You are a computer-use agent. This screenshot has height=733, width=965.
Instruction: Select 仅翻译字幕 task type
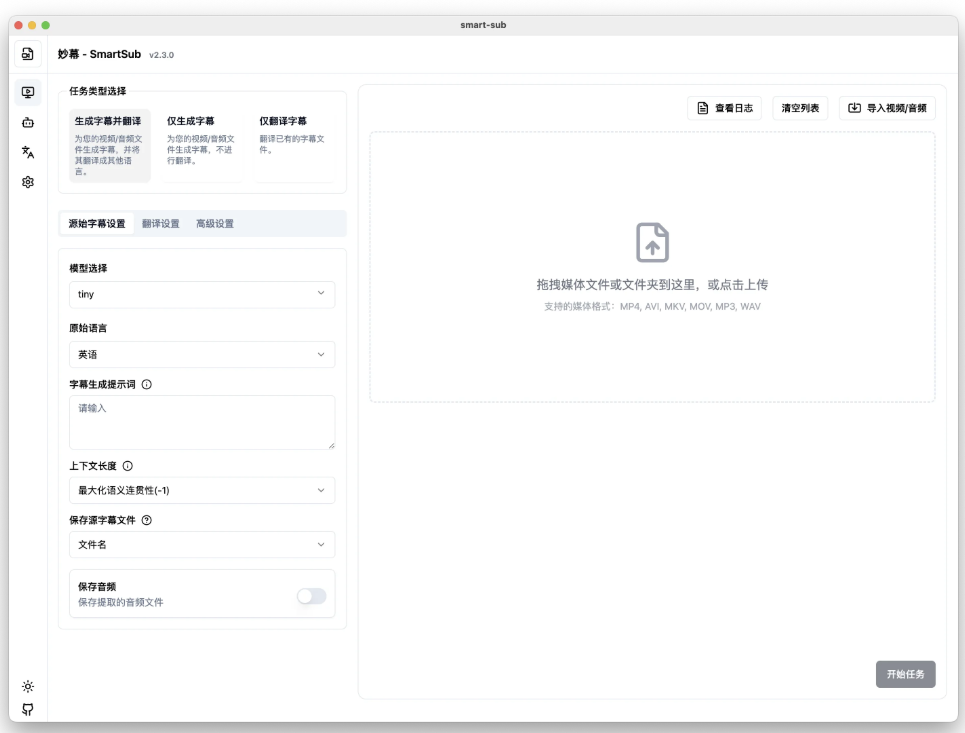294,146
